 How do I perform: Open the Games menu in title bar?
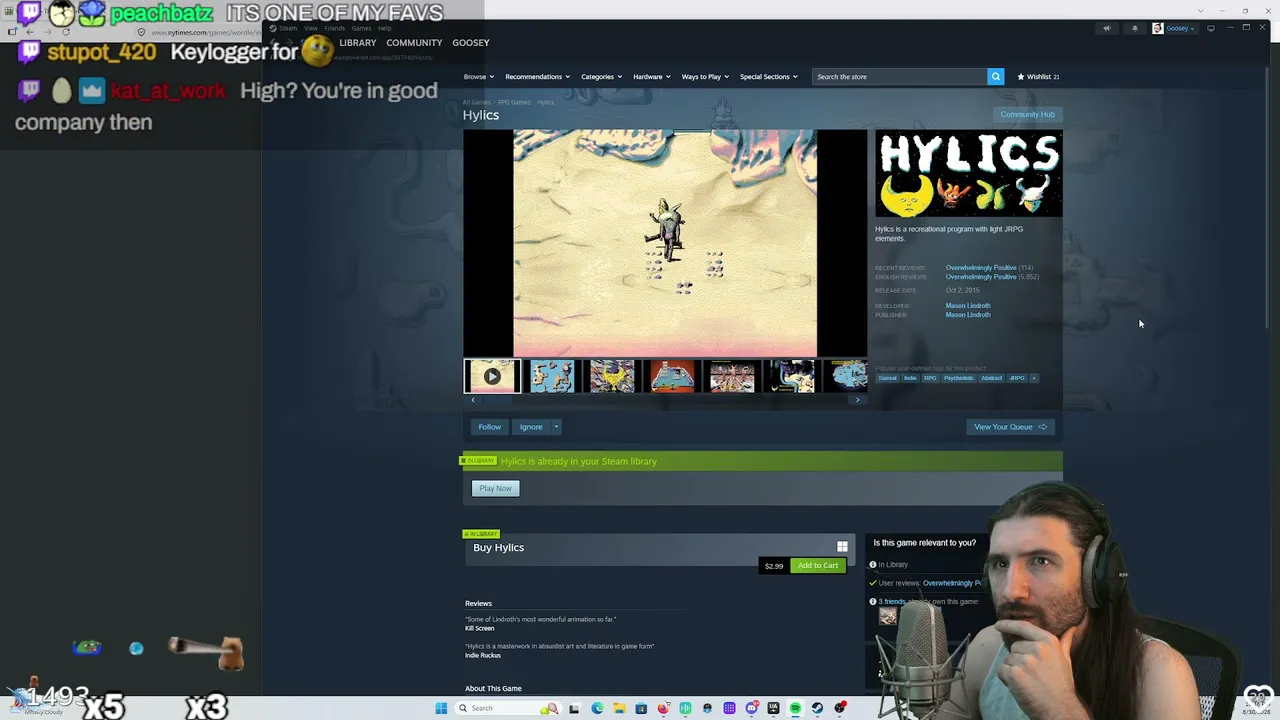point(361,28)
